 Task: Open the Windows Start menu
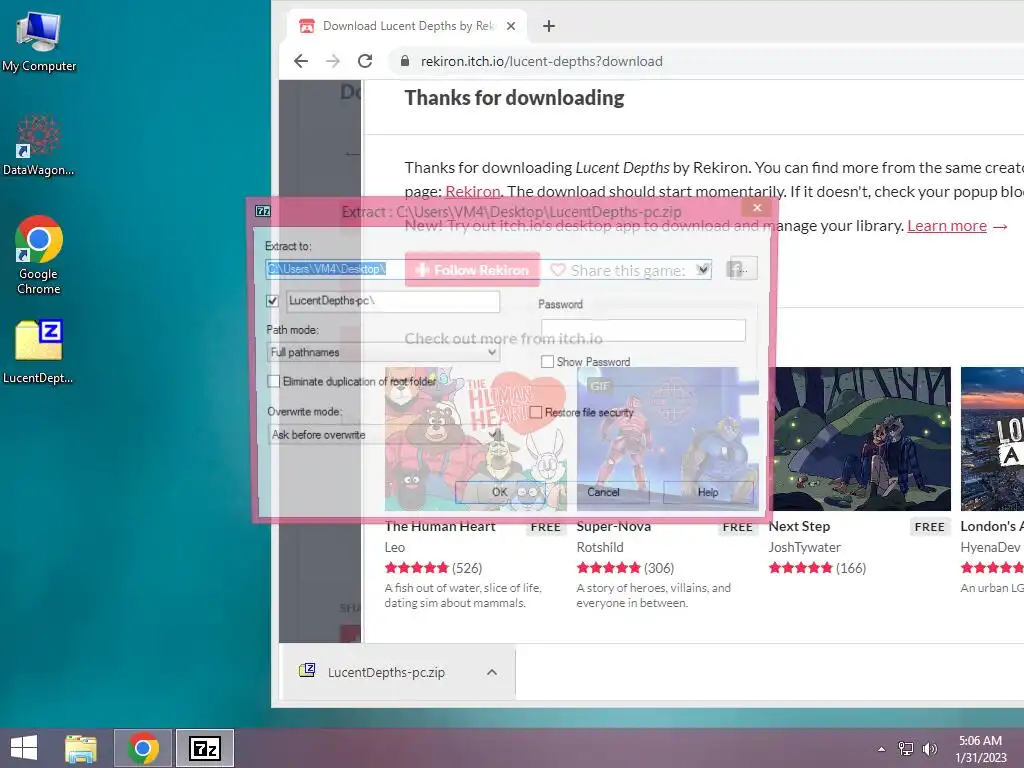tap(24, 748)
